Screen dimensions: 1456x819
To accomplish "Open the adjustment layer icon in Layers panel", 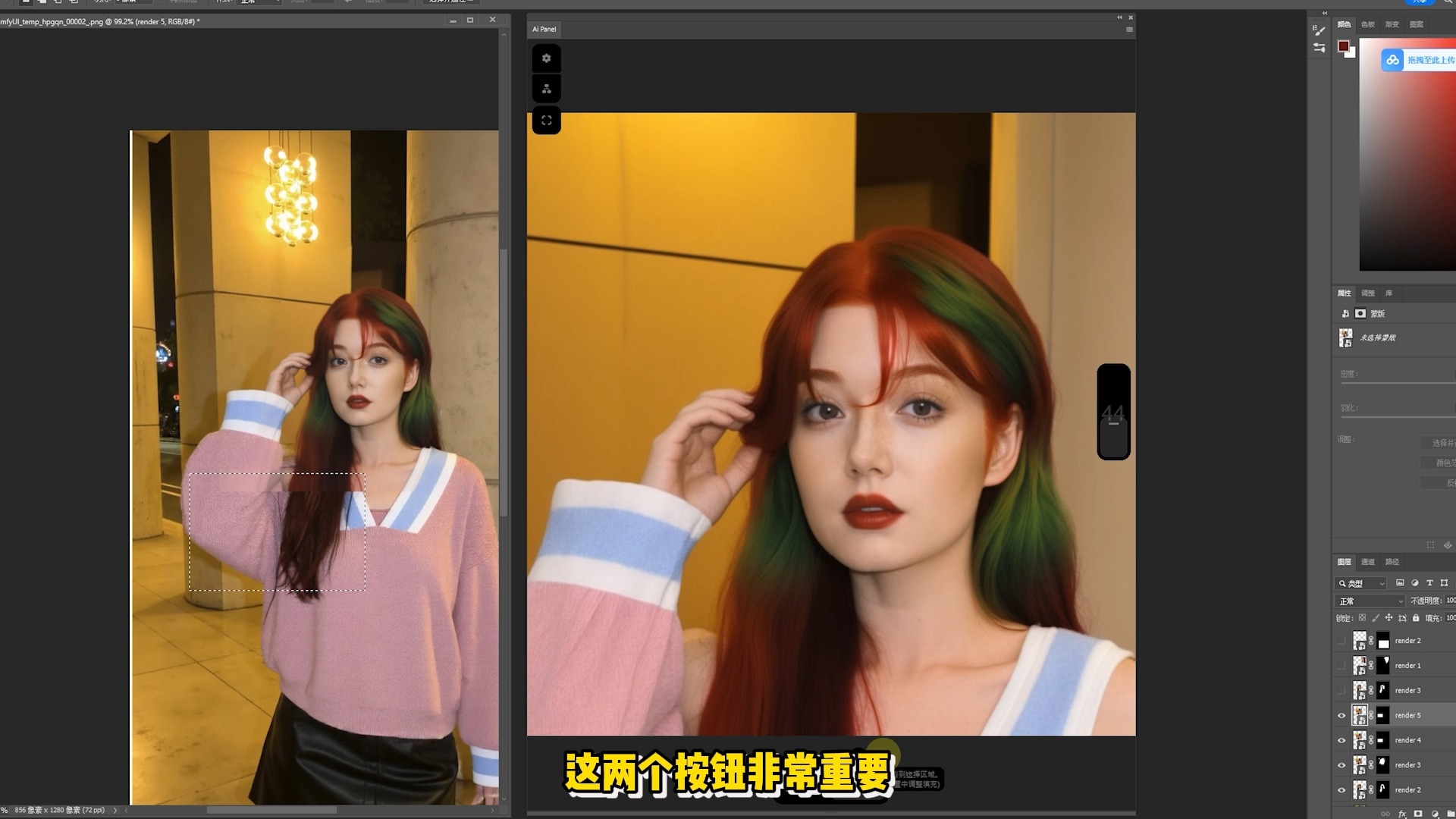I will tap(1436, 814).
